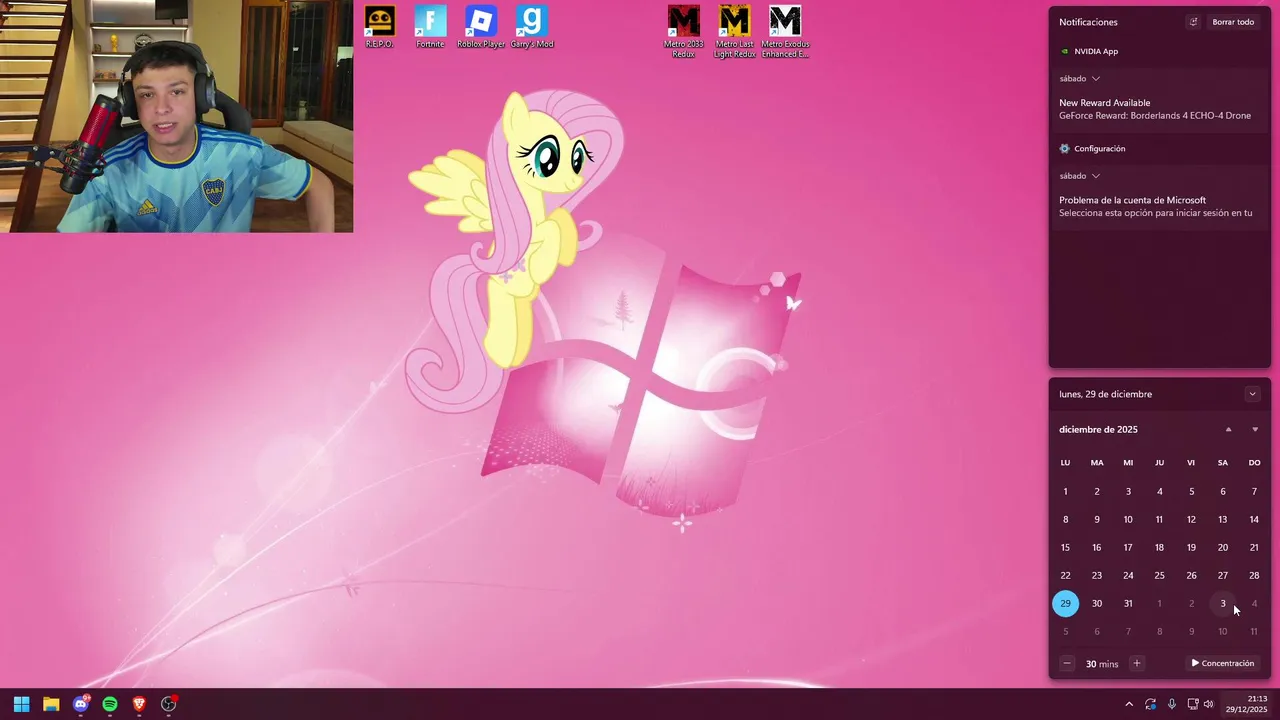Image resolution: width=1280 pixels, height=720 pixels.
Task: Select December 25 in the calendar
Action: pos(1159,575)
